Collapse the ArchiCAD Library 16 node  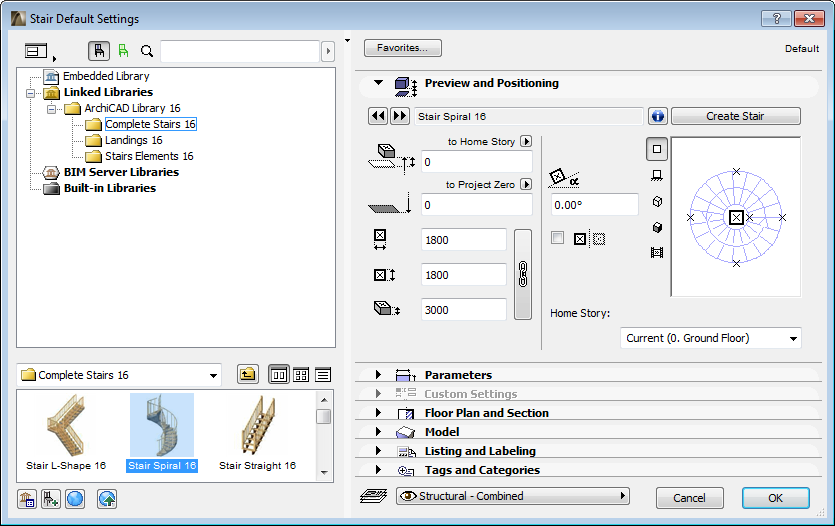pos(51,109)
